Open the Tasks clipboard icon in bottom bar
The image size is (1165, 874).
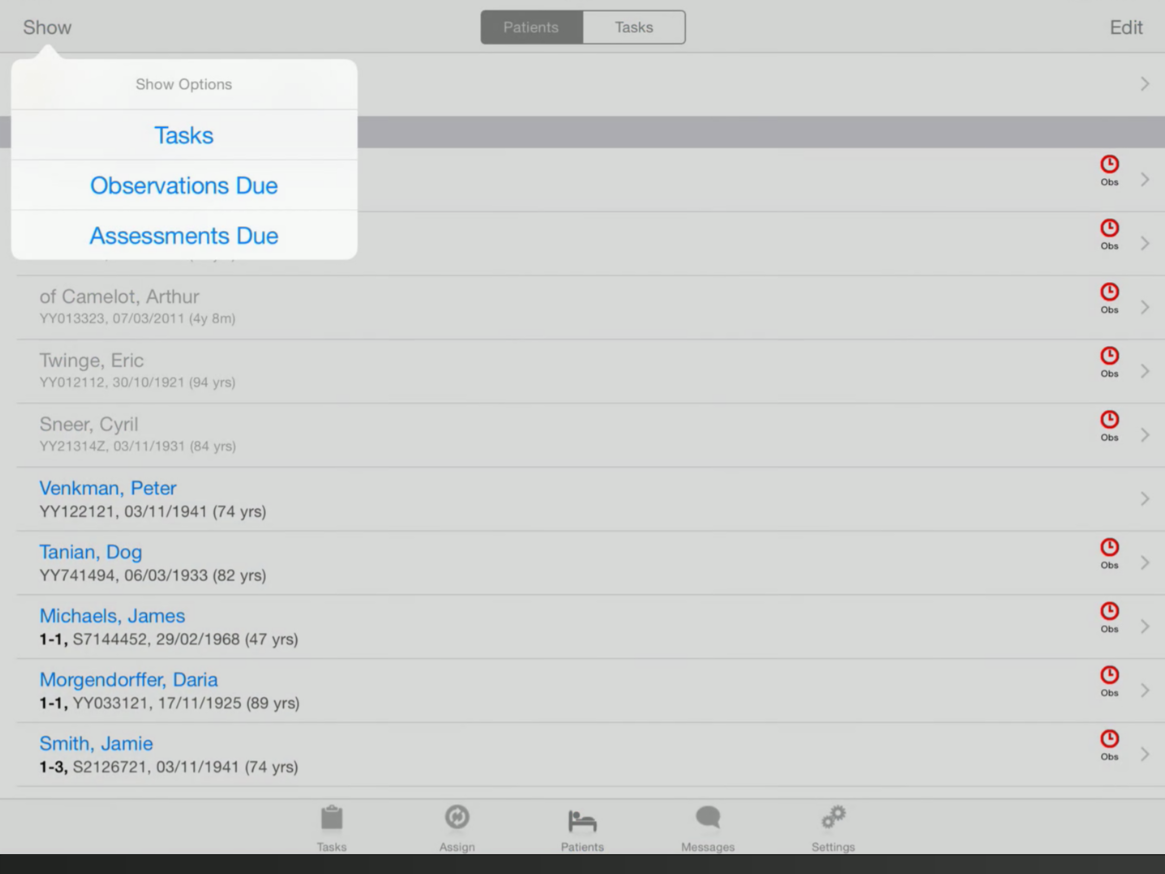pyautogui.click(x=332, y=819)
